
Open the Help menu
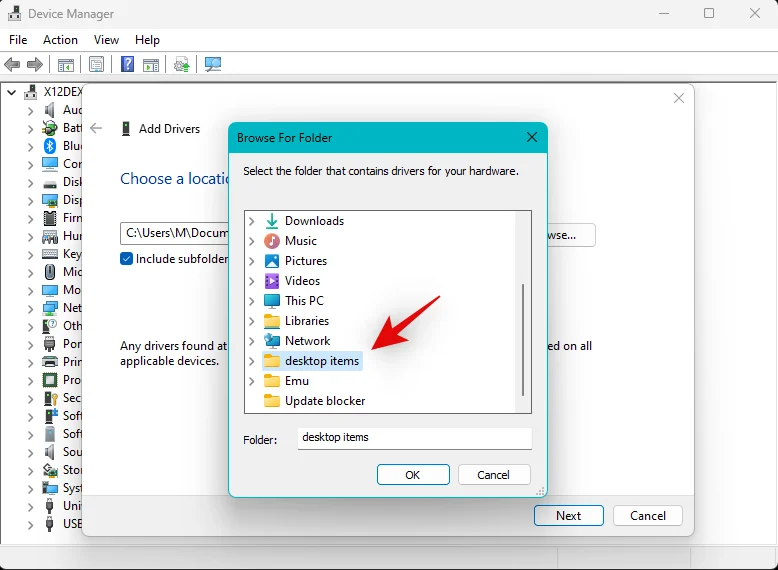(147, 40)
